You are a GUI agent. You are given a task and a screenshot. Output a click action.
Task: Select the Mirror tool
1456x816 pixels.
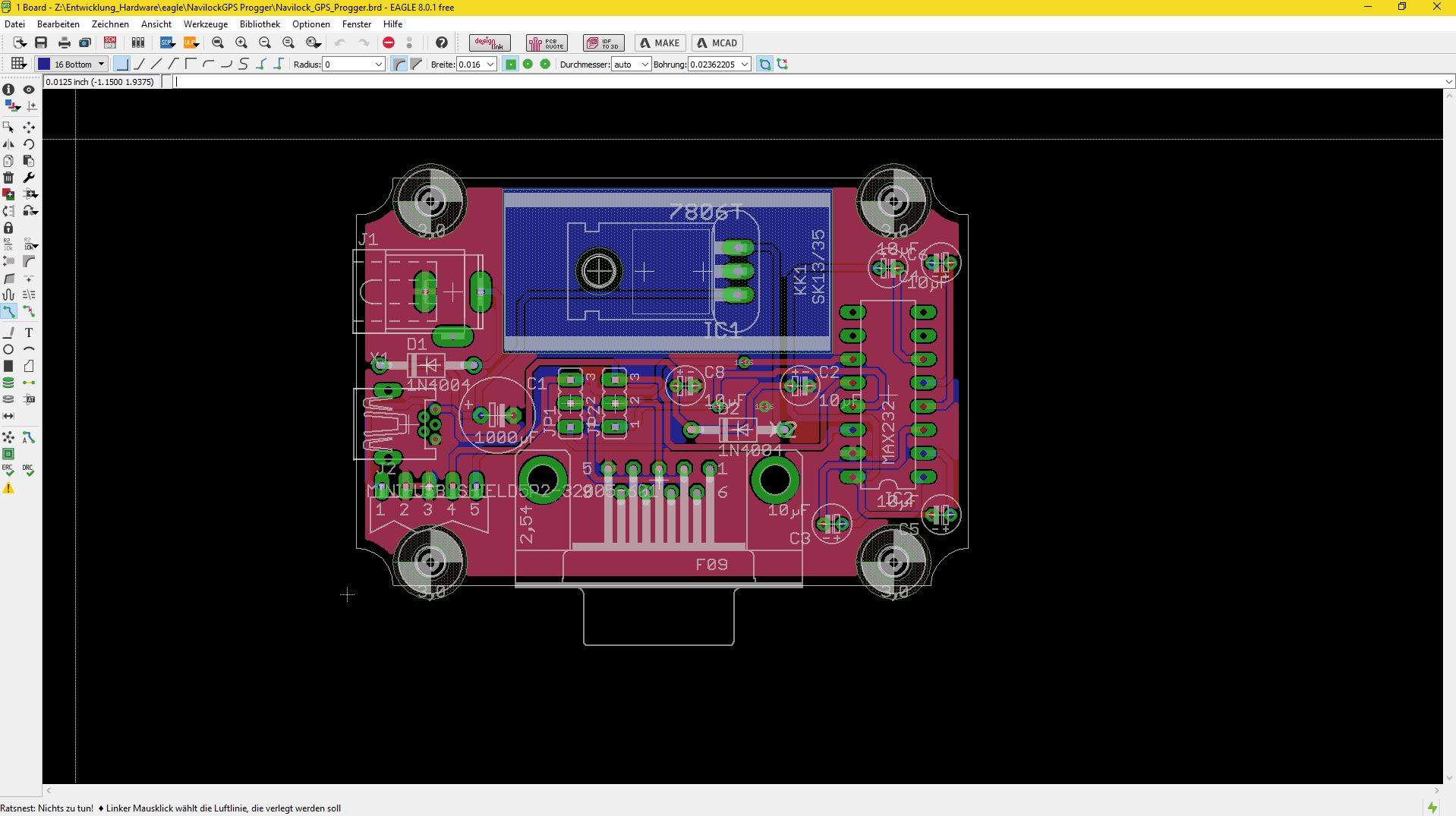[8, 143]
